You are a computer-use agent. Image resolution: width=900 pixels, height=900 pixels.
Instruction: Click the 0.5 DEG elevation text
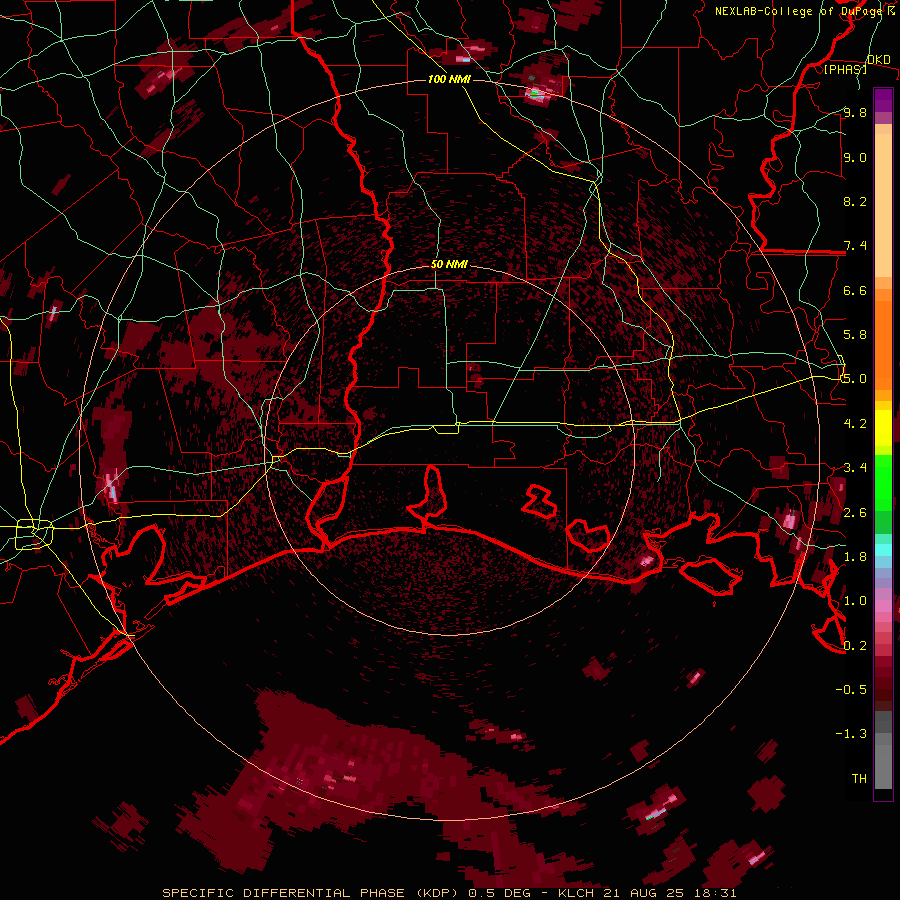point(502,893)
